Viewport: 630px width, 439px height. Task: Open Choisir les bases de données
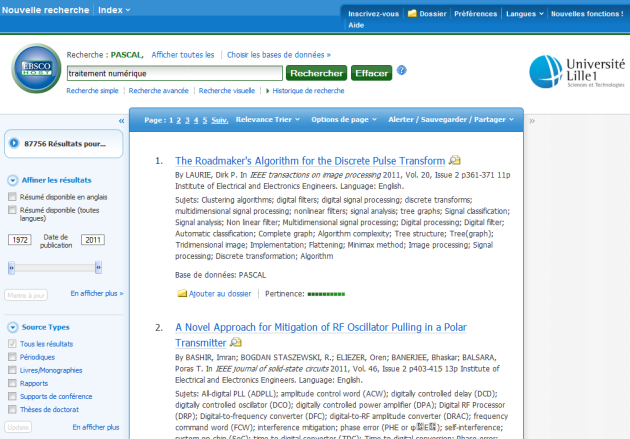pos(279,55)
